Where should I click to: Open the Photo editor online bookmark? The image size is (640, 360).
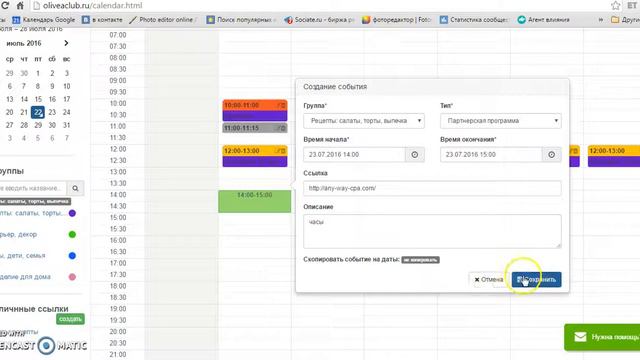163,20
